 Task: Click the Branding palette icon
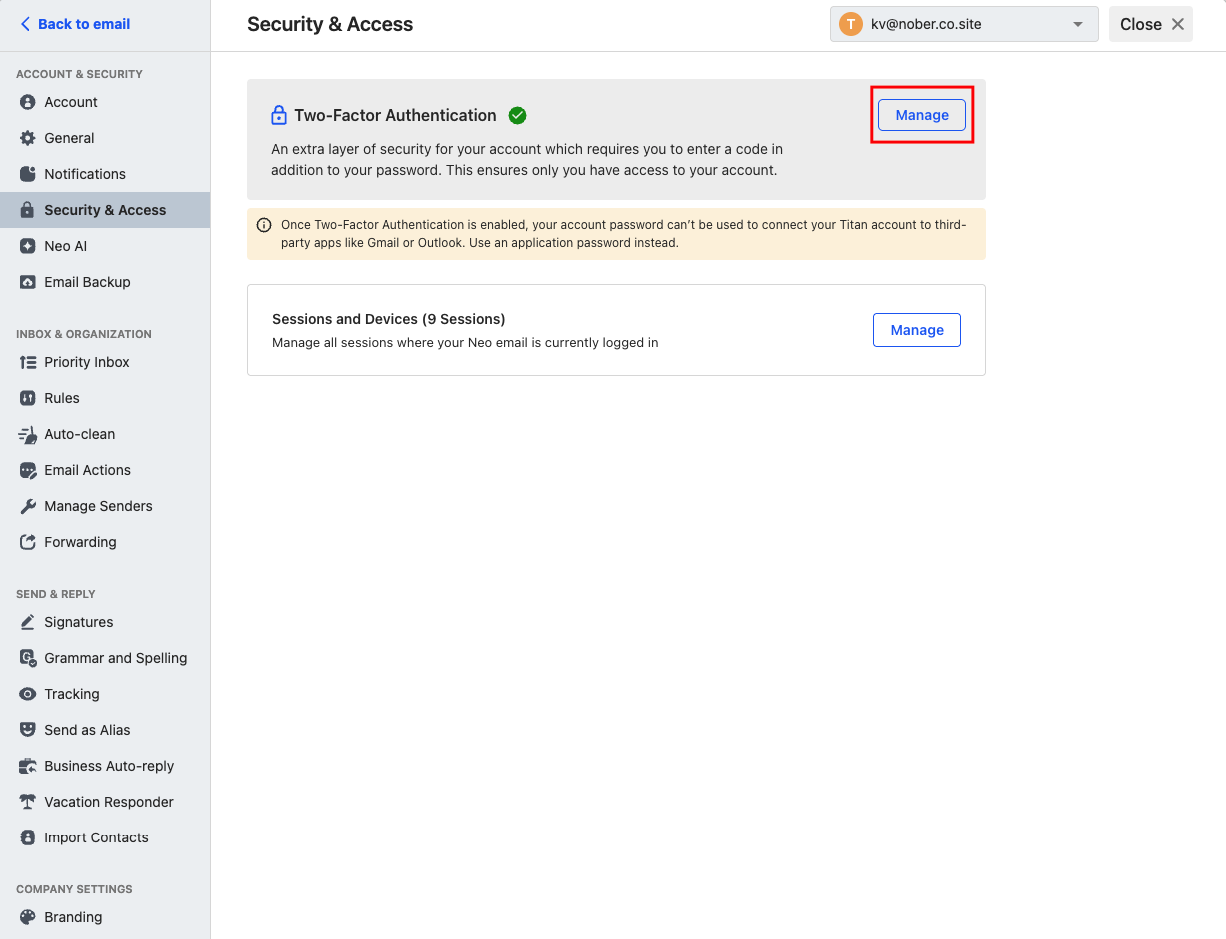(28, 917)
